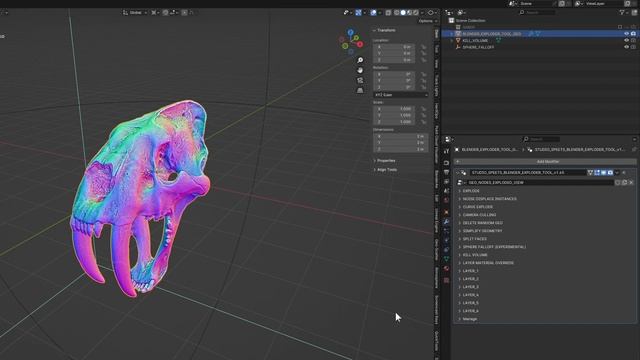Click the red X axis on navigation gizmo
The width and height of the screenshot is (640, 360).
(360, 44)
